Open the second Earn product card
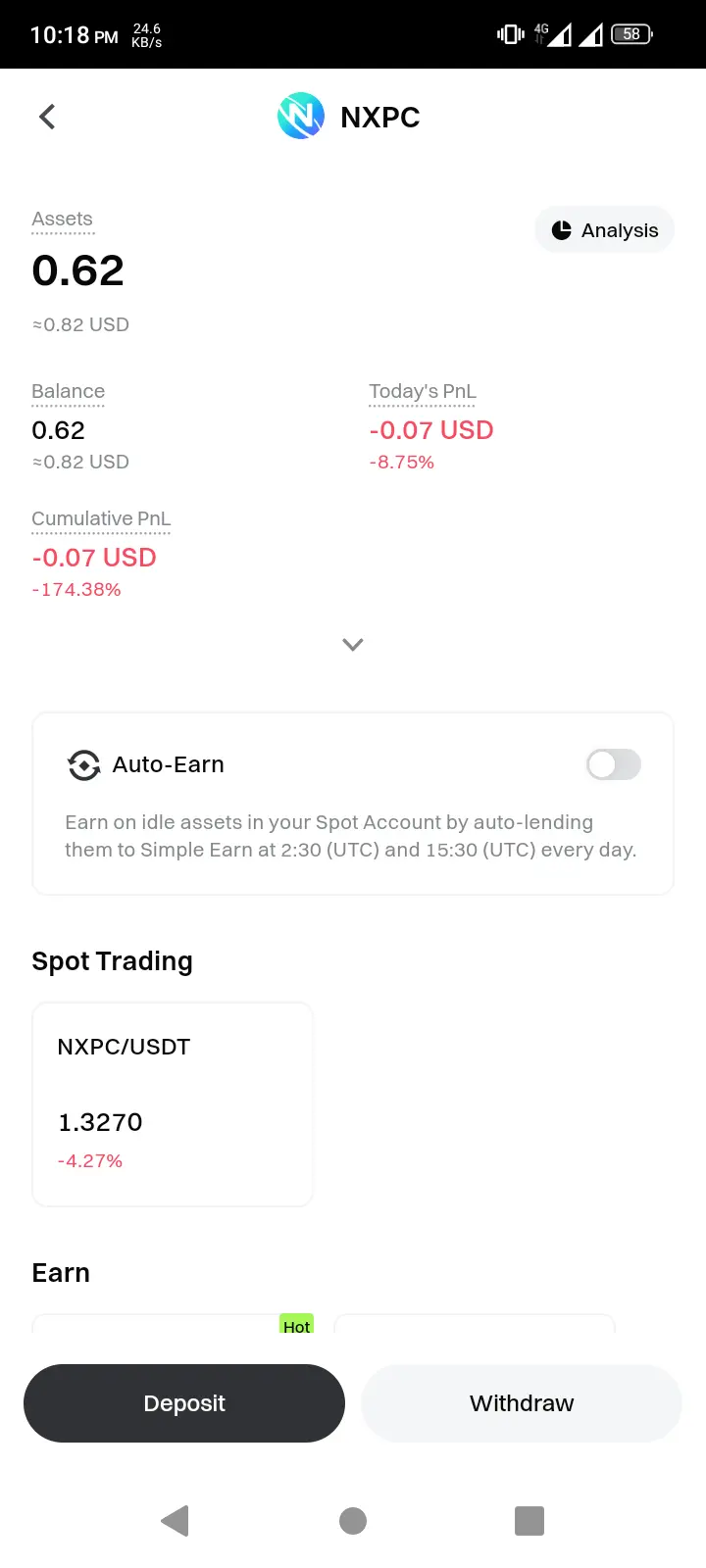Viewport: 706px width, 1568px height. (475, 1323)
